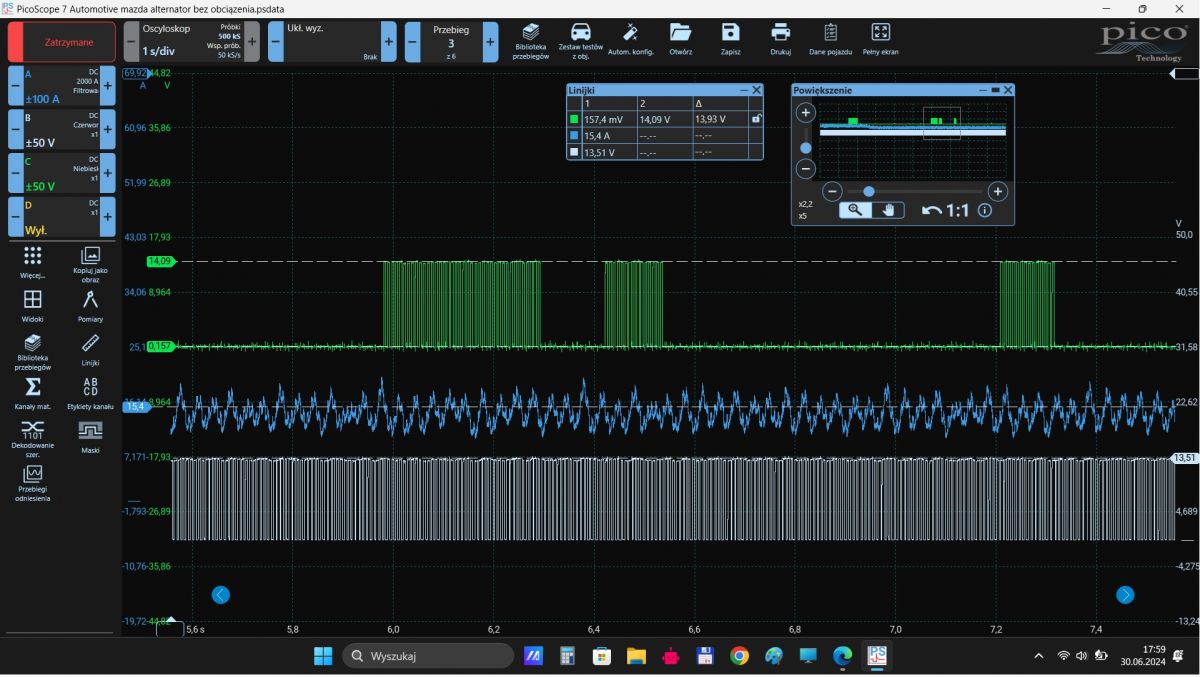Open the Maski masks tool
The width and height of the screenshot is (1200, 677).
pyautogui.click(x=90, y=435)
